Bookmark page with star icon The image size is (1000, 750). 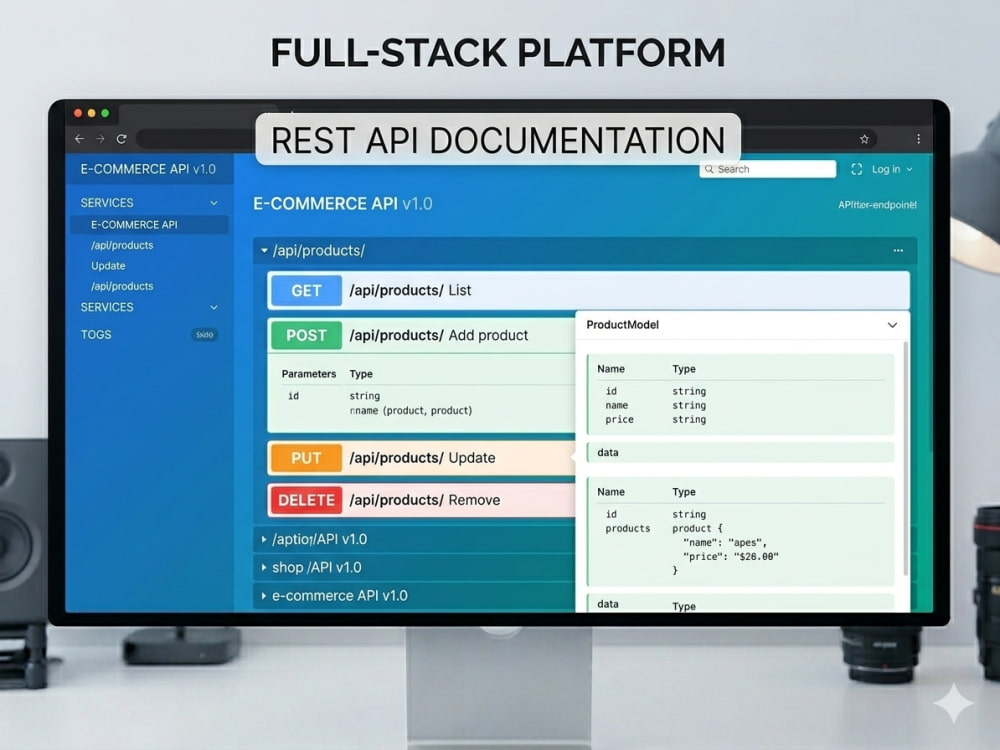[x=864, y=139]
